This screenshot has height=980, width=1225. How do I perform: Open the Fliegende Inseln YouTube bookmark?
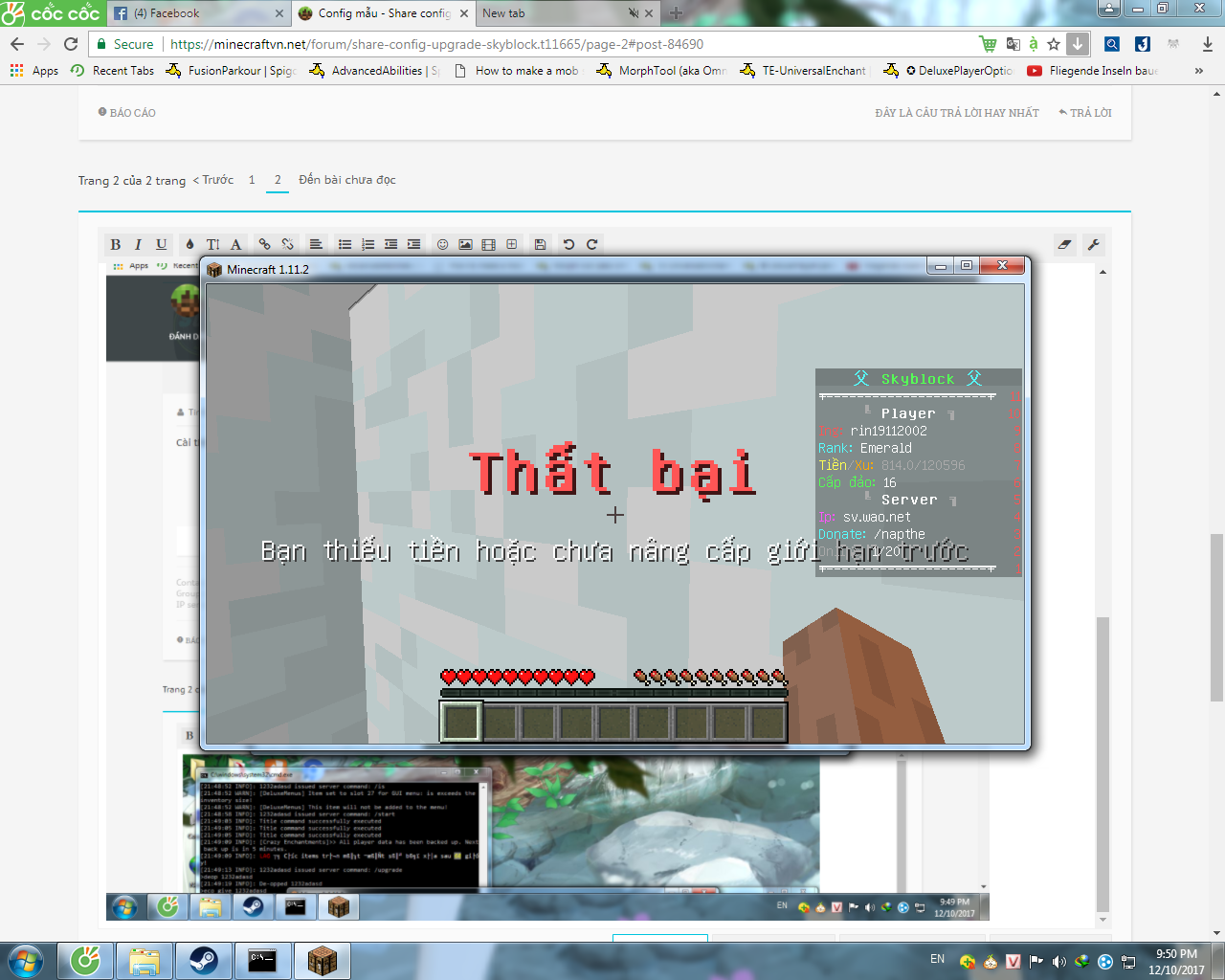click(1093, 71)
